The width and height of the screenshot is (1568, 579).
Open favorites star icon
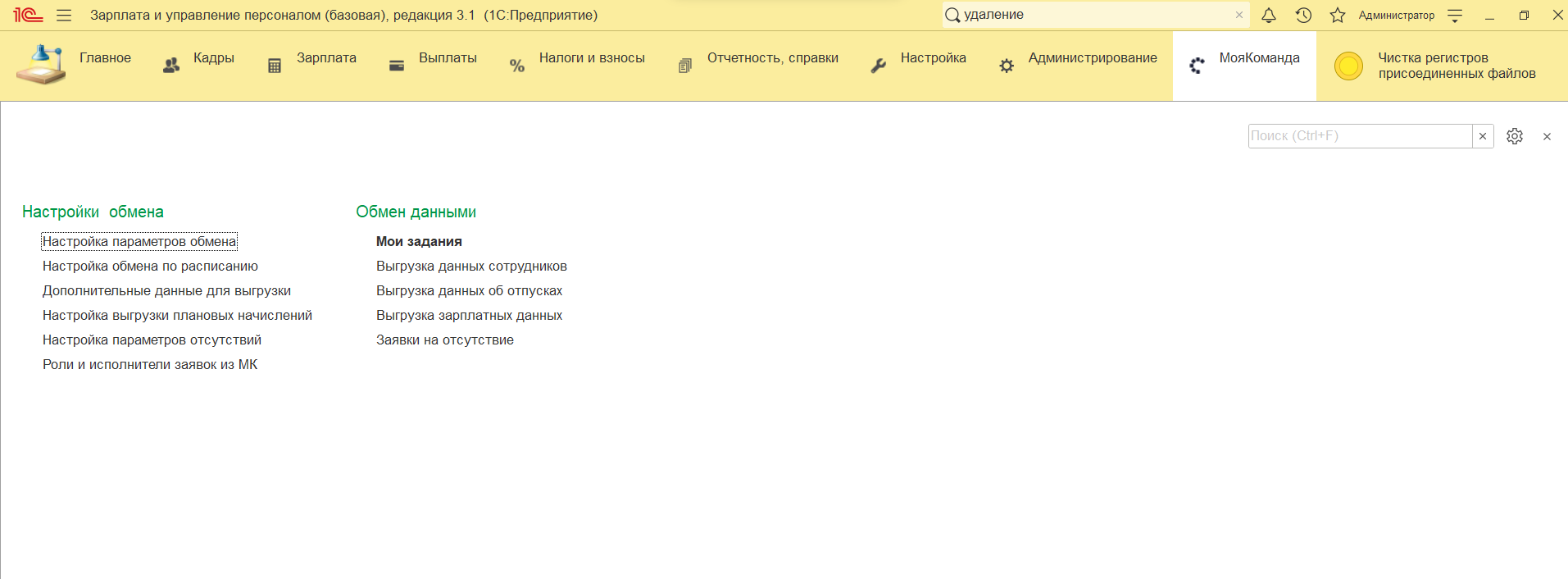[1338, 16]
